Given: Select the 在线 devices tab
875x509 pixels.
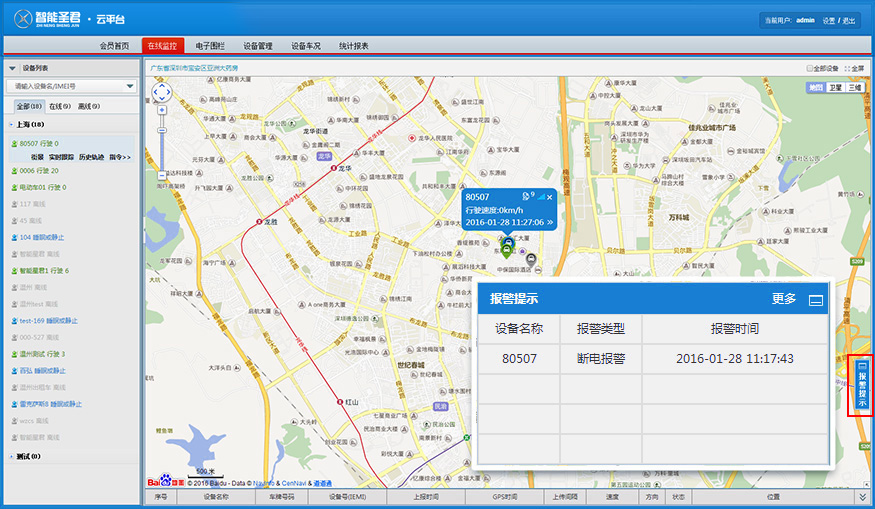Looking at the screenshot, I should 61,106.
